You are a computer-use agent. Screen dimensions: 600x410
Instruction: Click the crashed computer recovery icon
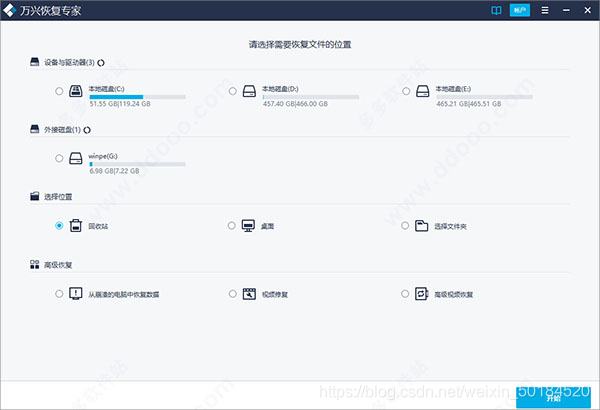pos(76,293)
